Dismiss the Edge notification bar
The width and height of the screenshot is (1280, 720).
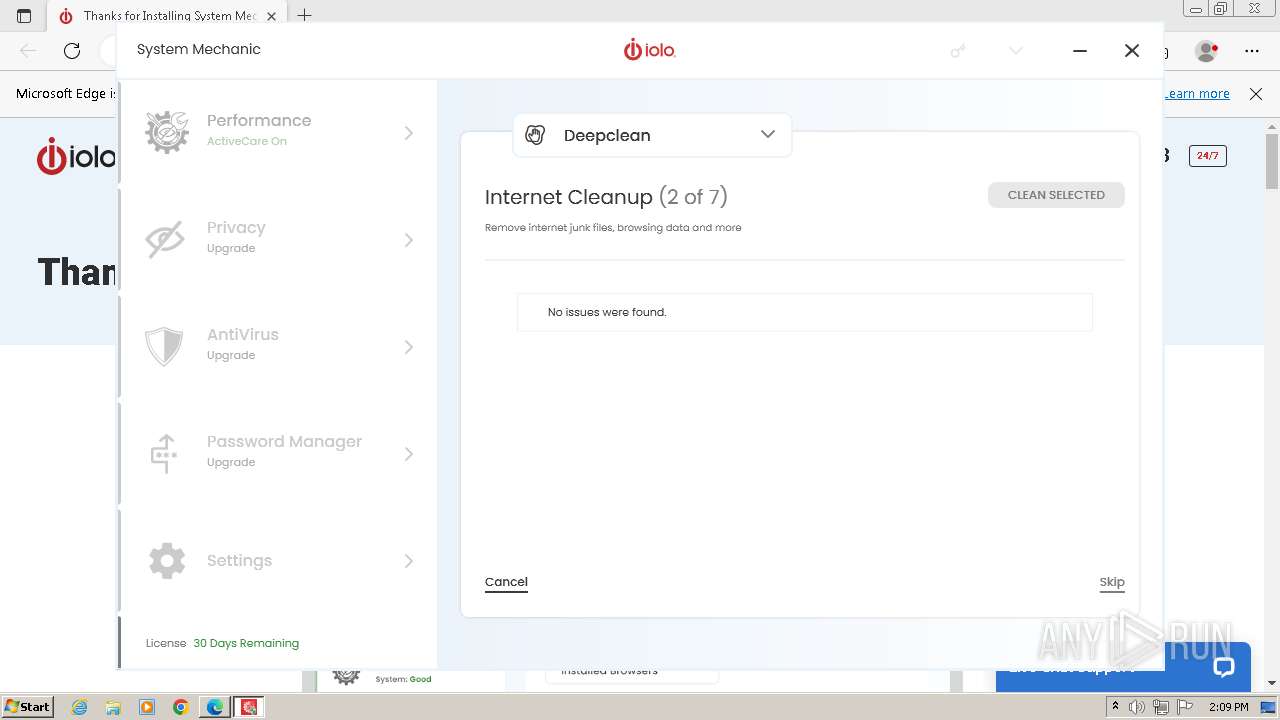tap(1256, 93)
